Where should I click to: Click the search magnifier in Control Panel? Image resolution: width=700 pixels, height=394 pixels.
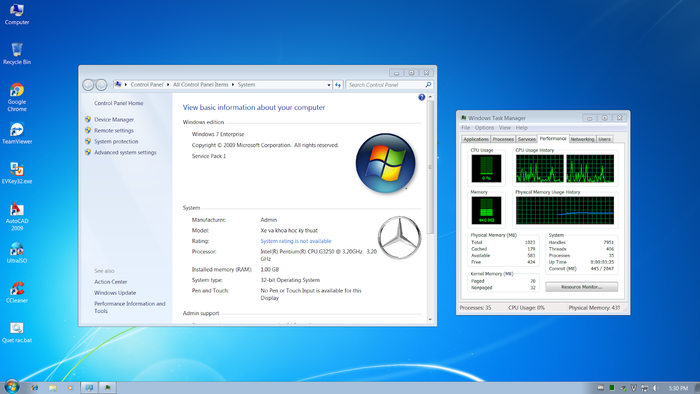point(428,84)
